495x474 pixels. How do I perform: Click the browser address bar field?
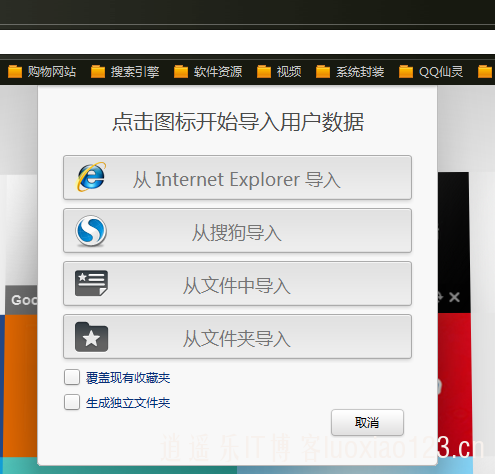(x=247, y=42)
